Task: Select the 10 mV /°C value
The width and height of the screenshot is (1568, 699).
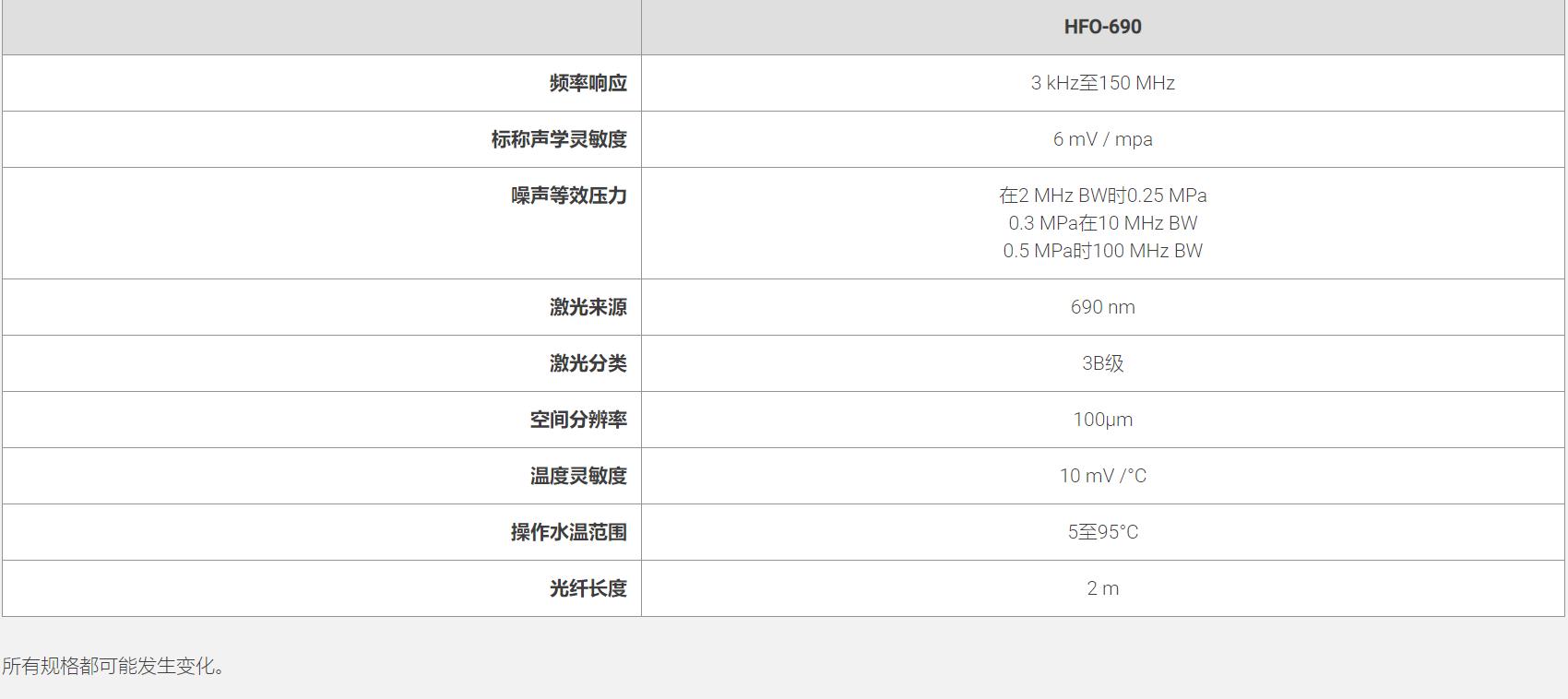Action: coord(1102,476)
